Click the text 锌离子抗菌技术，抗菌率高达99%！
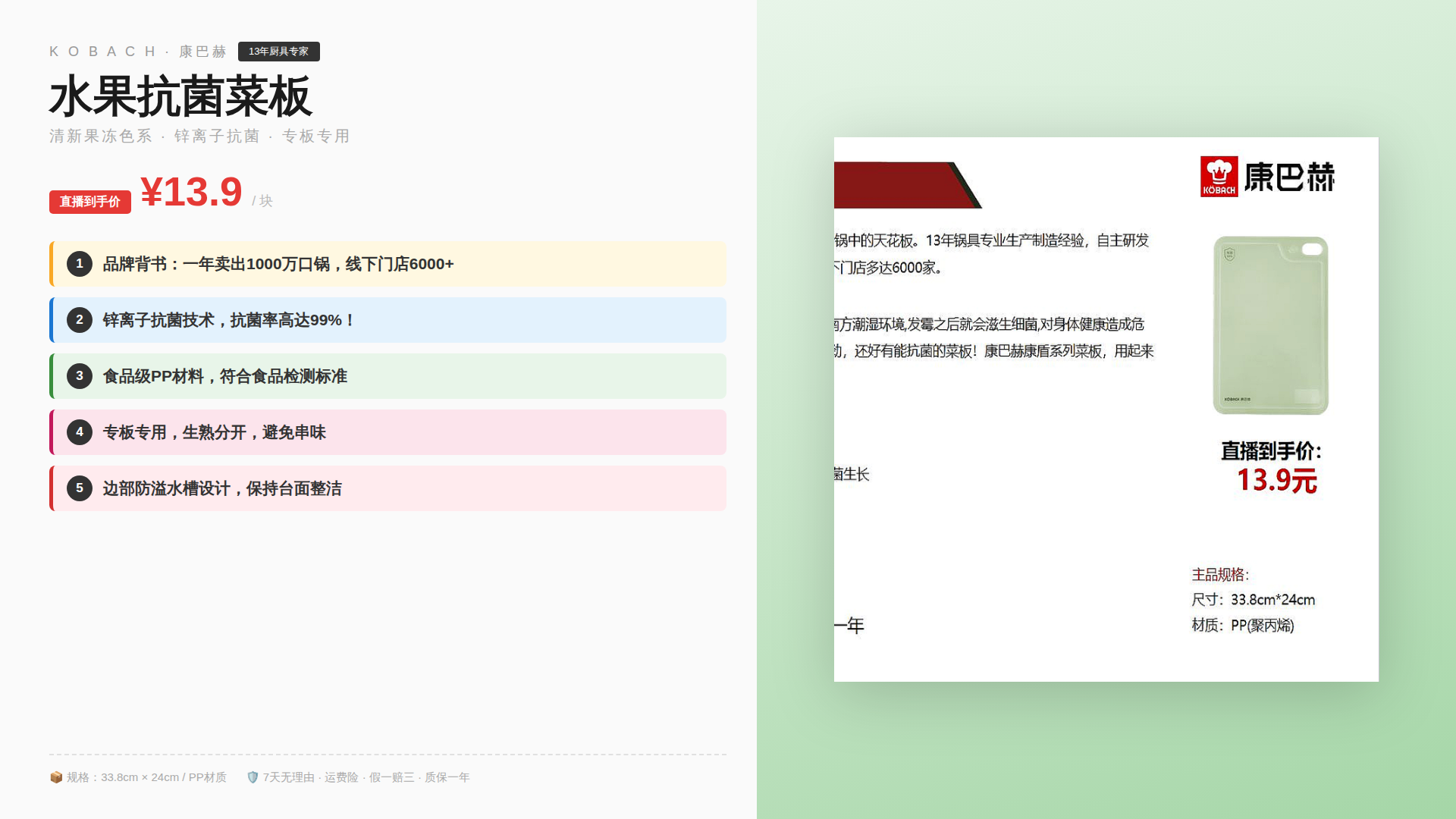Viewport: 1456px width, 819px height. pos(230,320)
